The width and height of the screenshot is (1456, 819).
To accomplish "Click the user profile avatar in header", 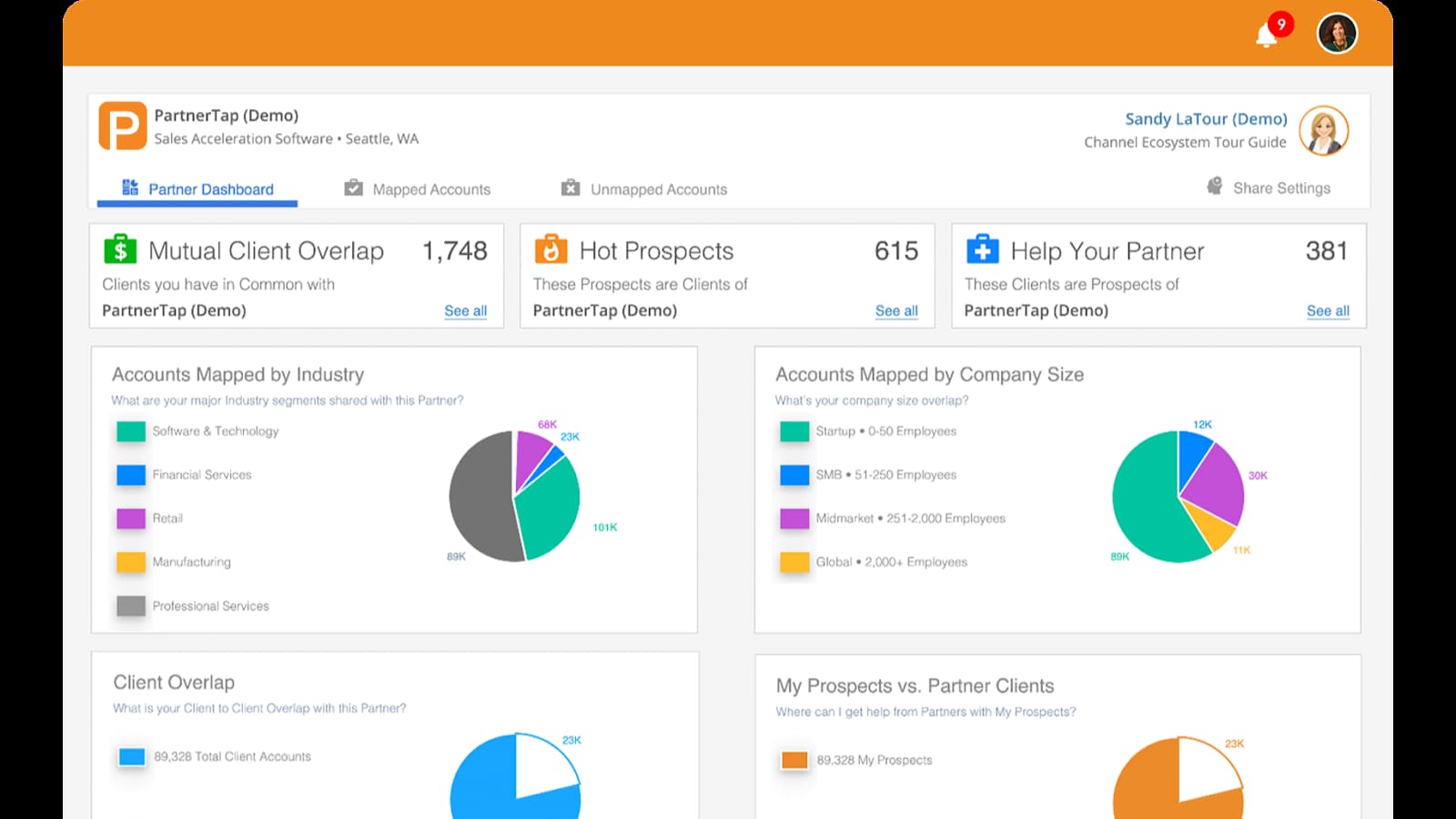I will point(1337,34).
